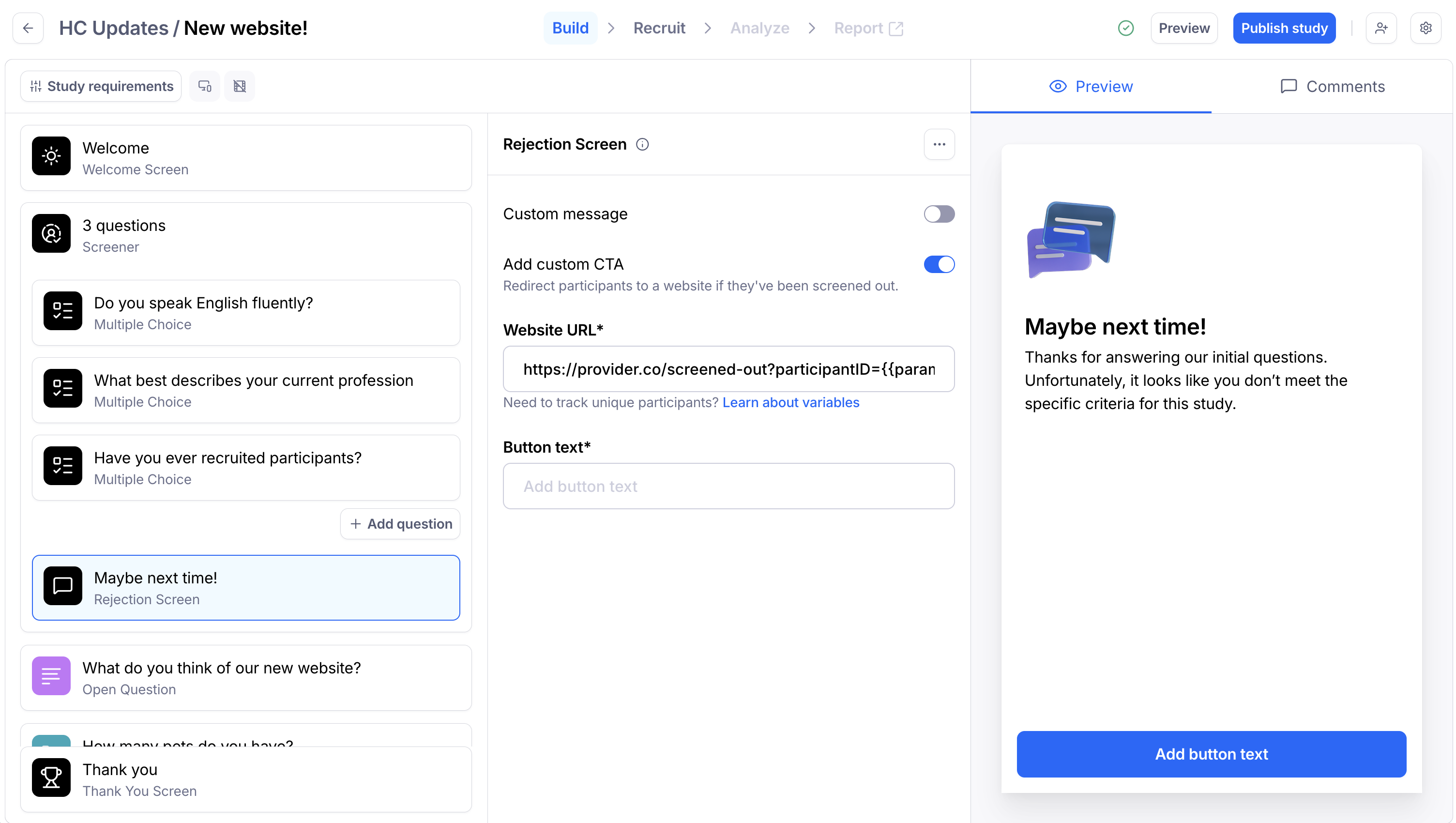Click the Welcome screen sun icon

point(51,156)
